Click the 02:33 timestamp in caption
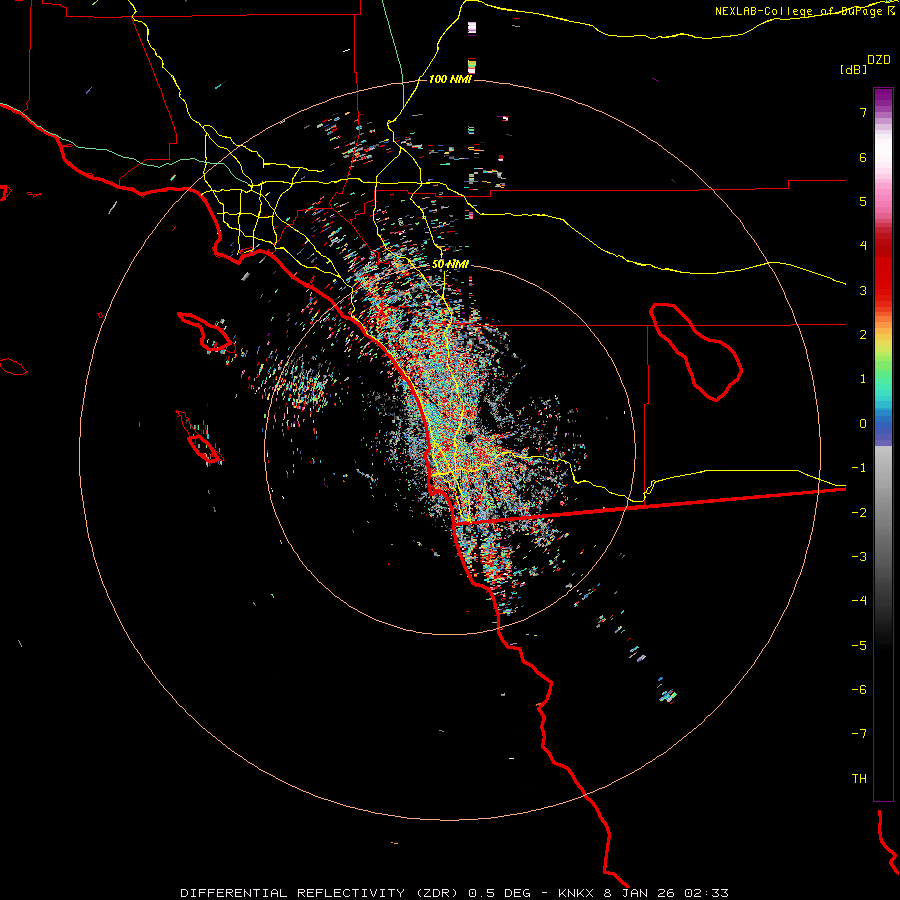 click(x=709, y=893)
